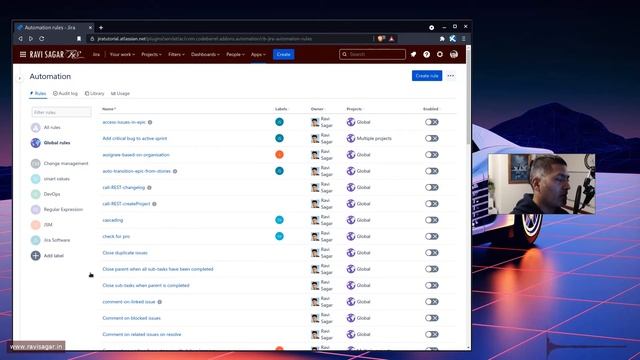640x360 pixels.
Task: Sort rules by Name column header
Action: point(109,109)
